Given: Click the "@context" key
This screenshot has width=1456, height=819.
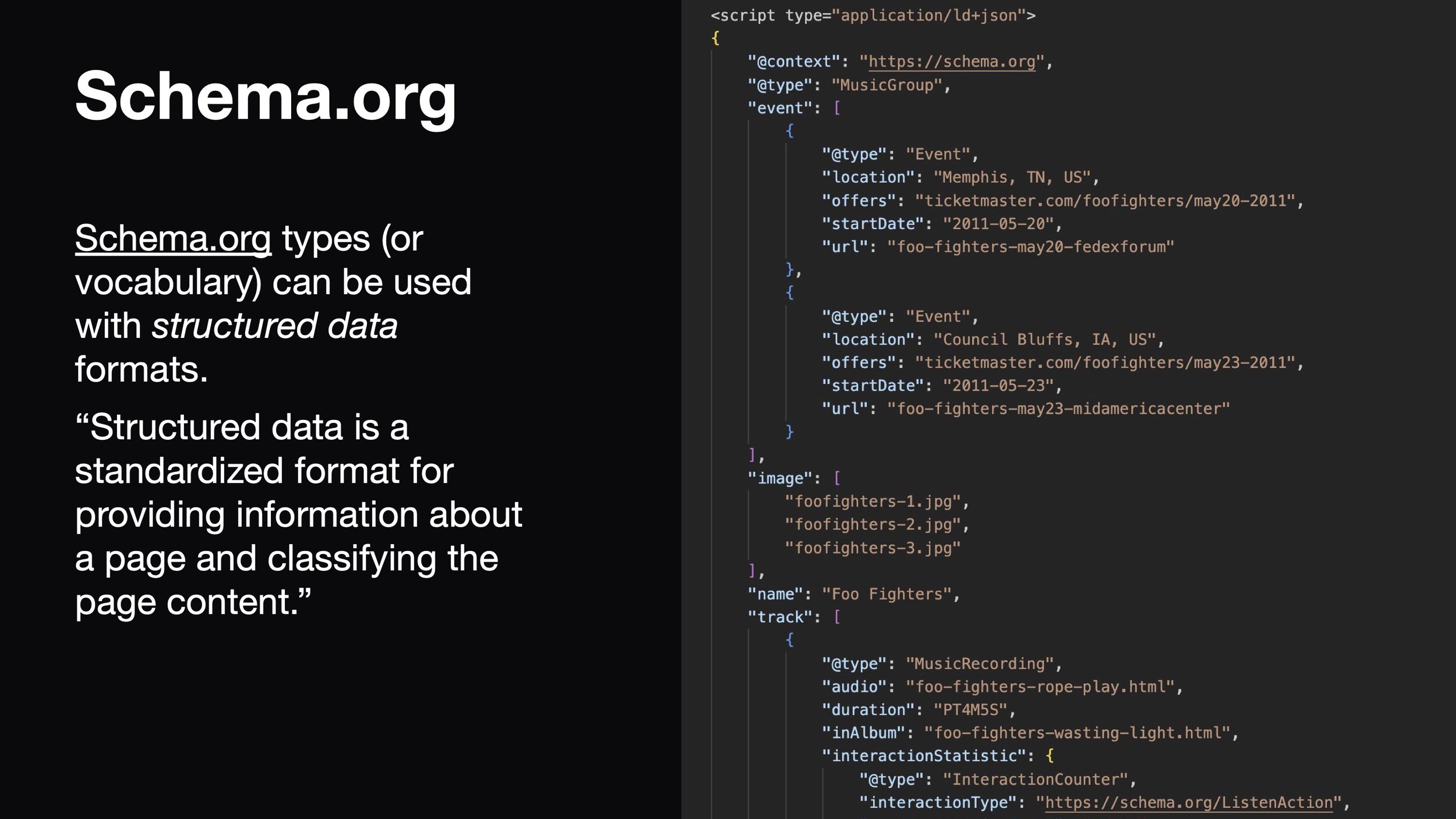Looking at the screenshot, I should pos(794,62).
